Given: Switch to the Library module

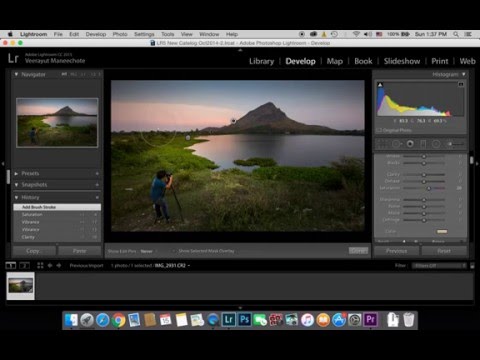Looking at the screenshot, I should coord(262,61).
